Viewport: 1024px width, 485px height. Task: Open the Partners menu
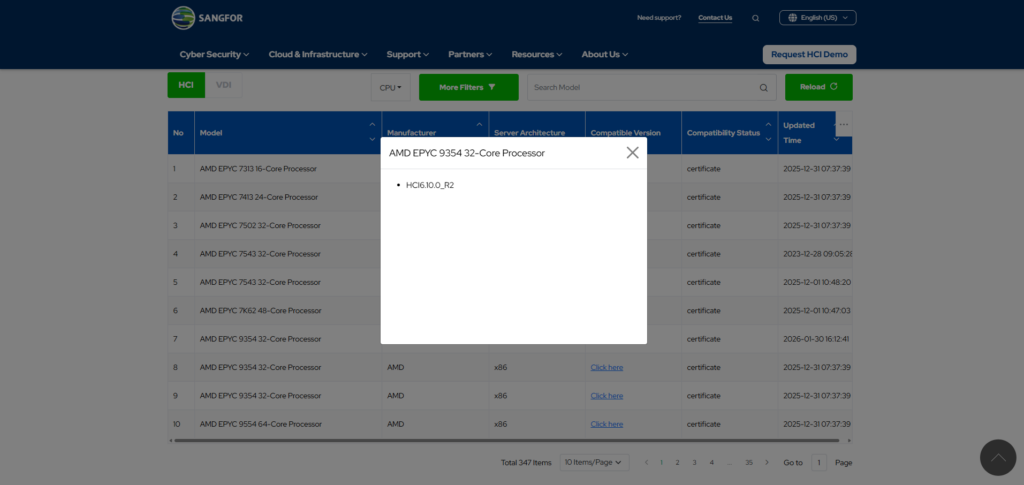click(470, 54)
